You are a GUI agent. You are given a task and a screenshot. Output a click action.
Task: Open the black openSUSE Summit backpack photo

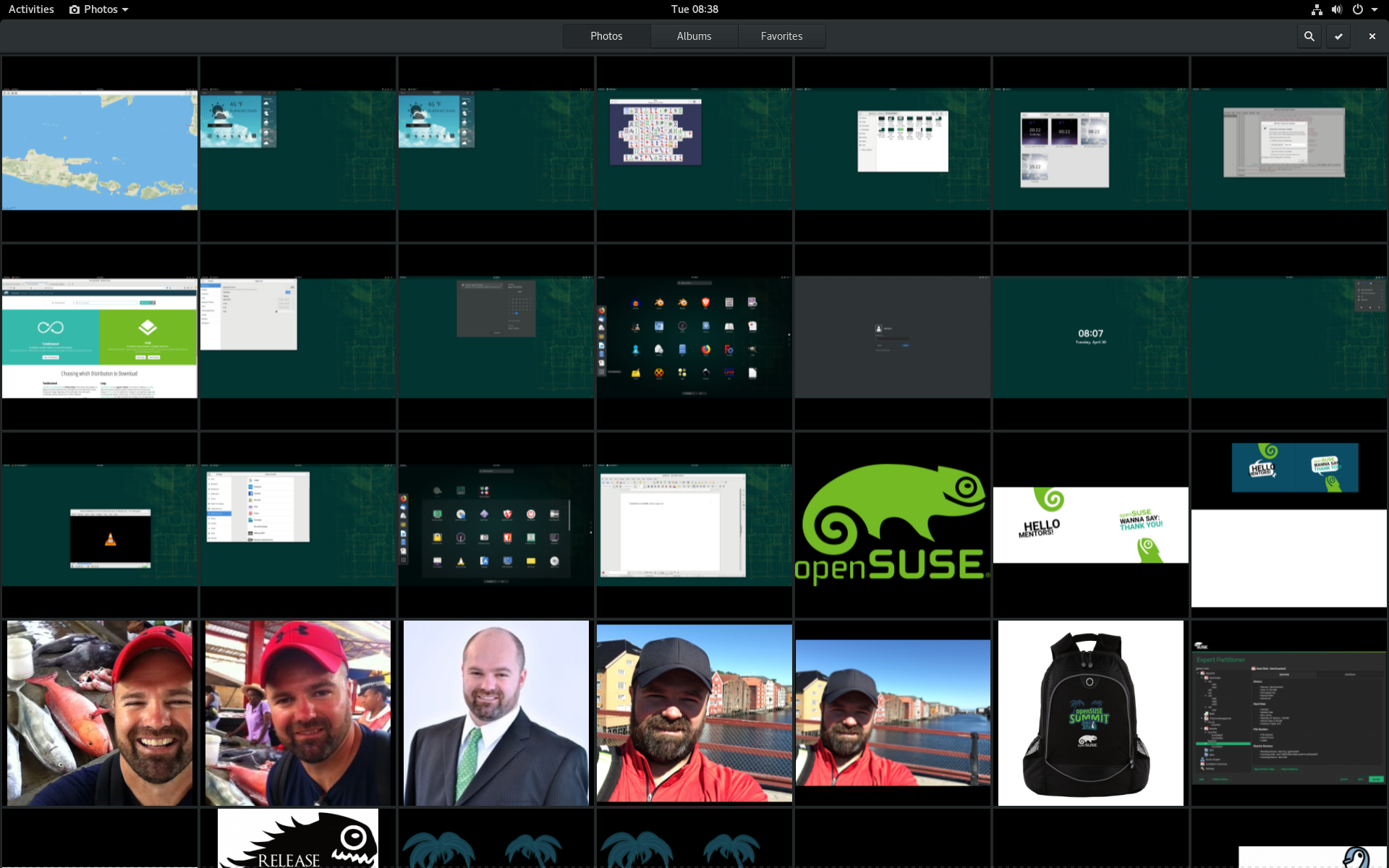(x=1090, y=712)
